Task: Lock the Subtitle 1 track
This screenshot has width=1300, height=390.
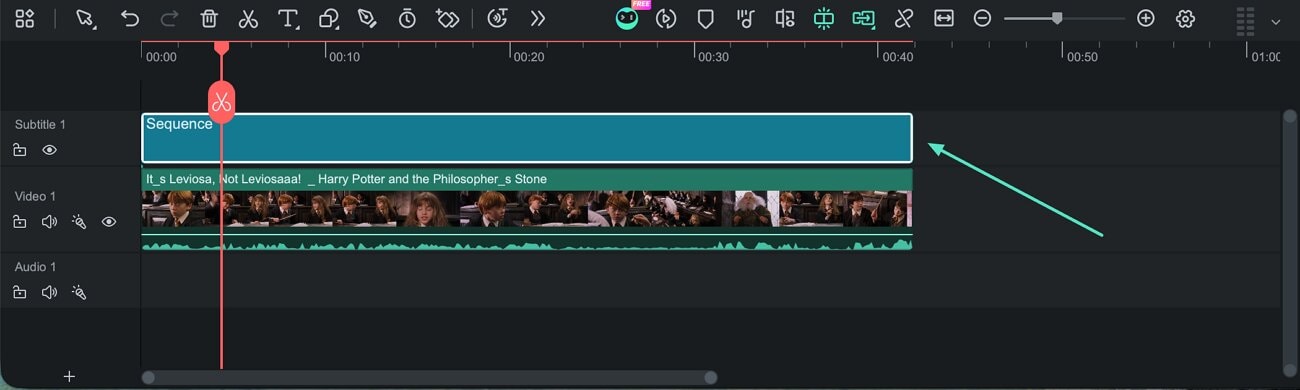Action: coord(20,150)
